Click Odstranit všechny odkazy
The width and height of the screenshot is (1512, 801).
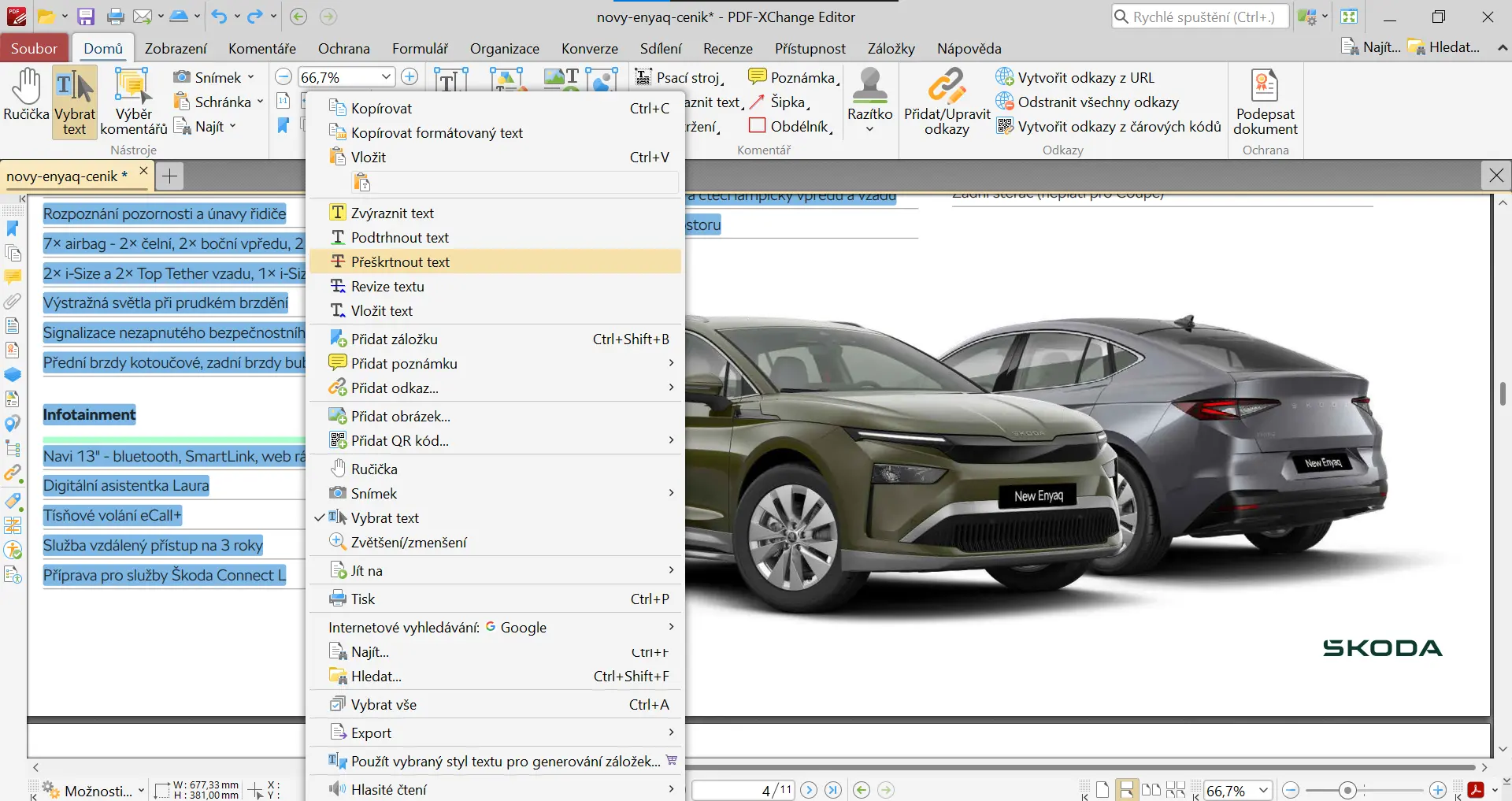(1087, 102)
